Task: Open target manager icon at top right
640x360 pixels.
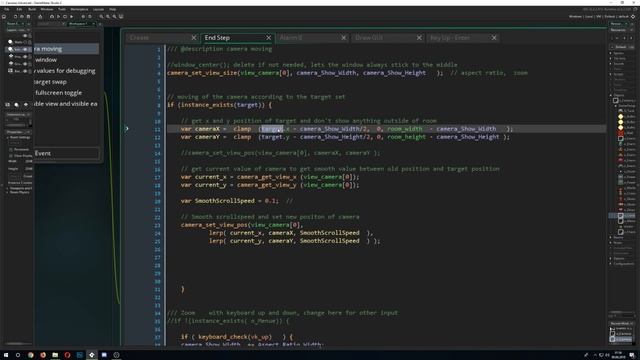Action: (633, 17)
